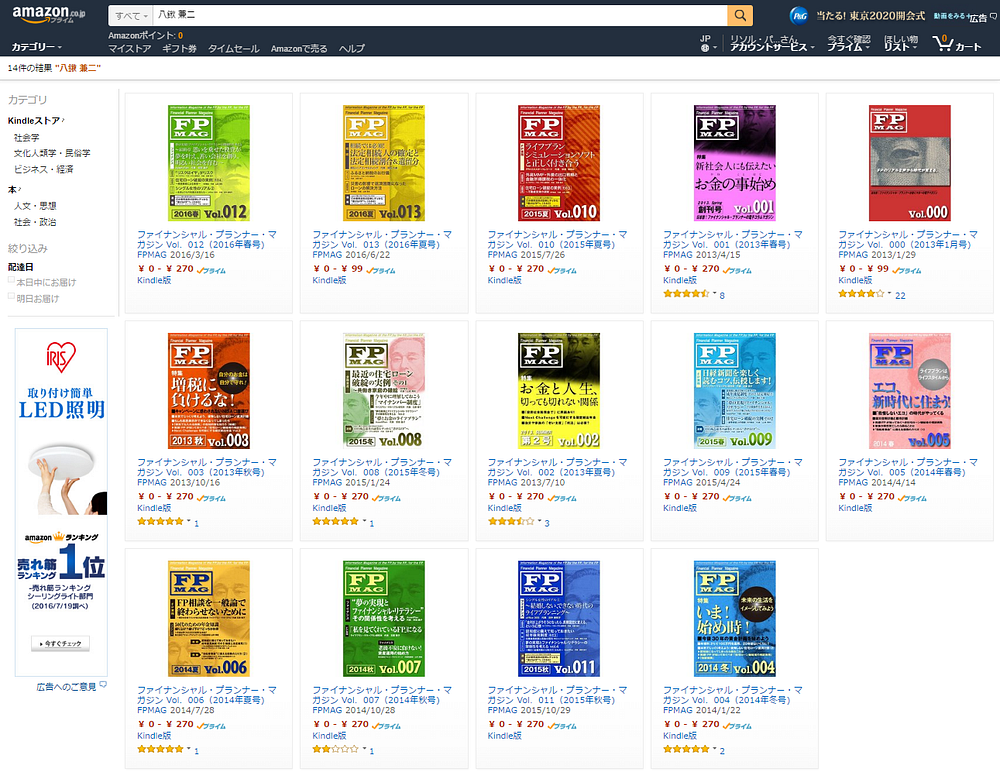The image size is (1000, 778).
Task: Filter by 文化人類学・民俗学 category
Action: point(52,153)
